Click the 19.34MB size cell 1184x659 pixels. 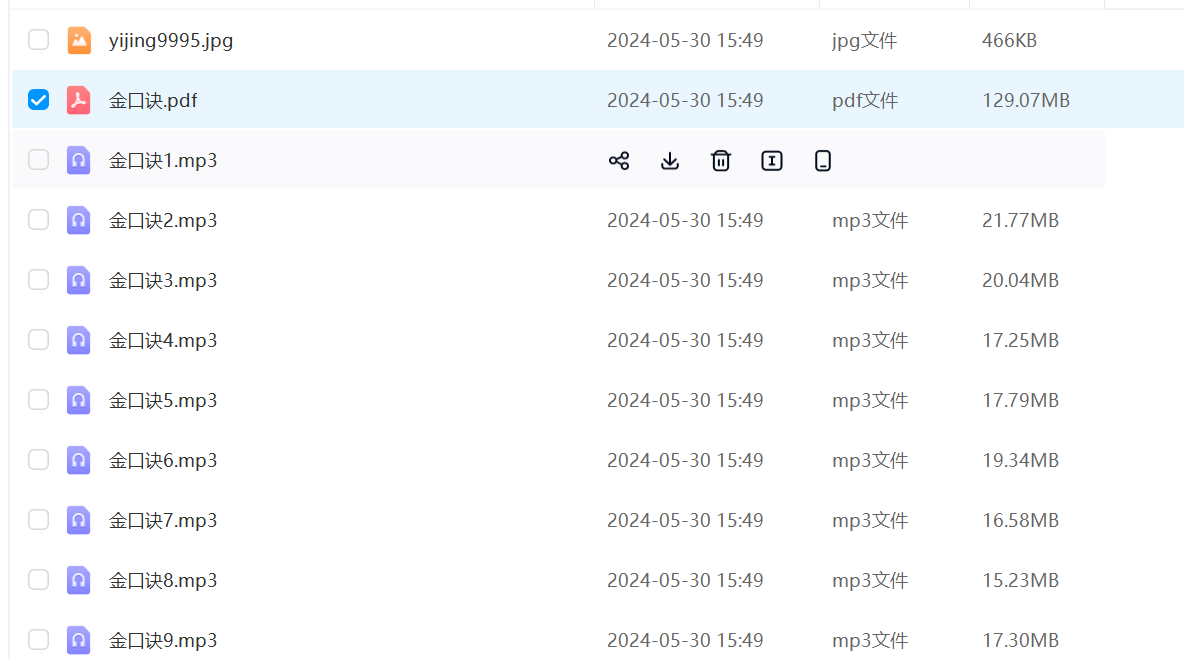1020,460
